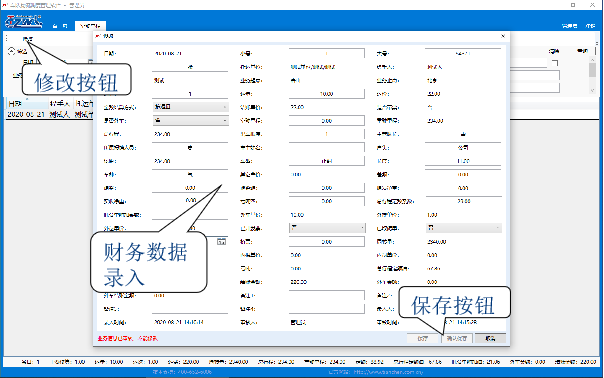The width and height of the screenshot is (604, 378).
Task: Maximize the main application window
Action: (x=573, y=5)
